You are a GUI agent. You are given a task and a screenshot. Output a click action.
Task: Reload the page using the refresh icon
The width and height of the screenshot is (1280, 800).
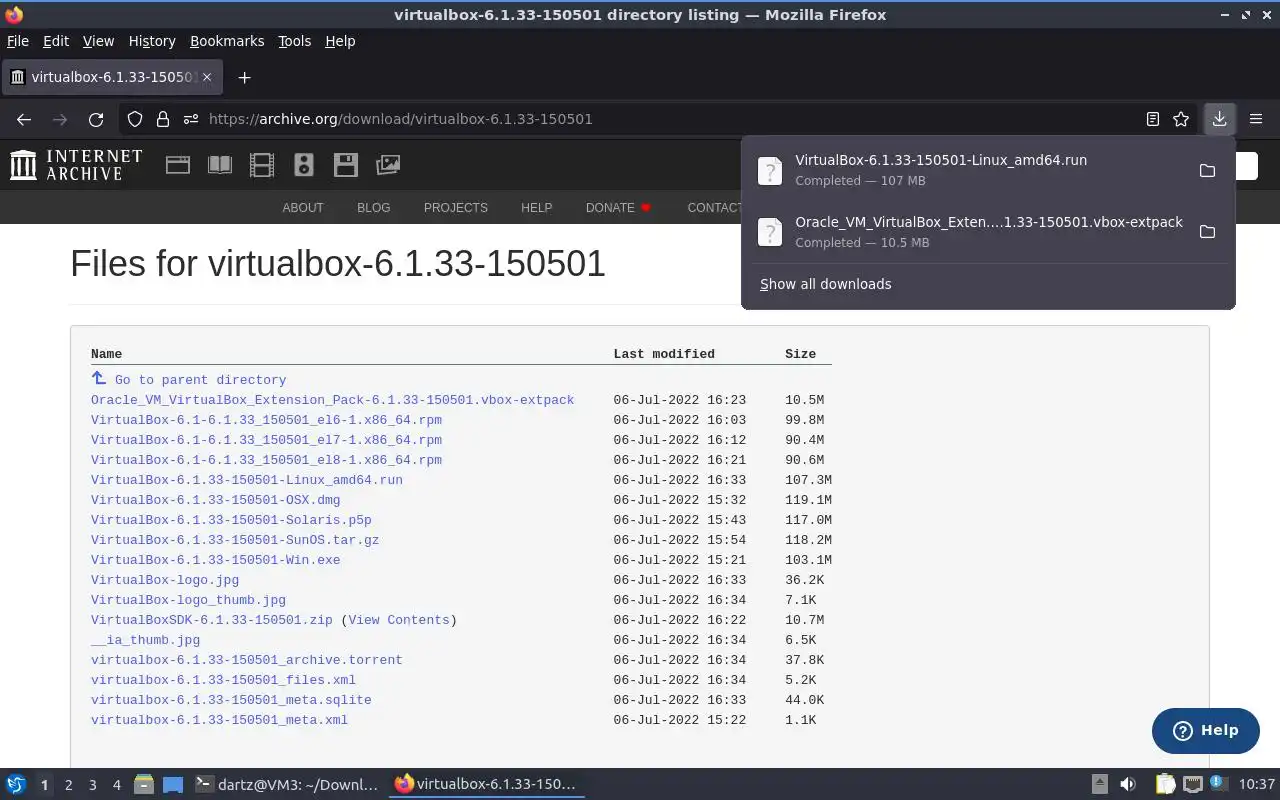point(96,119)
